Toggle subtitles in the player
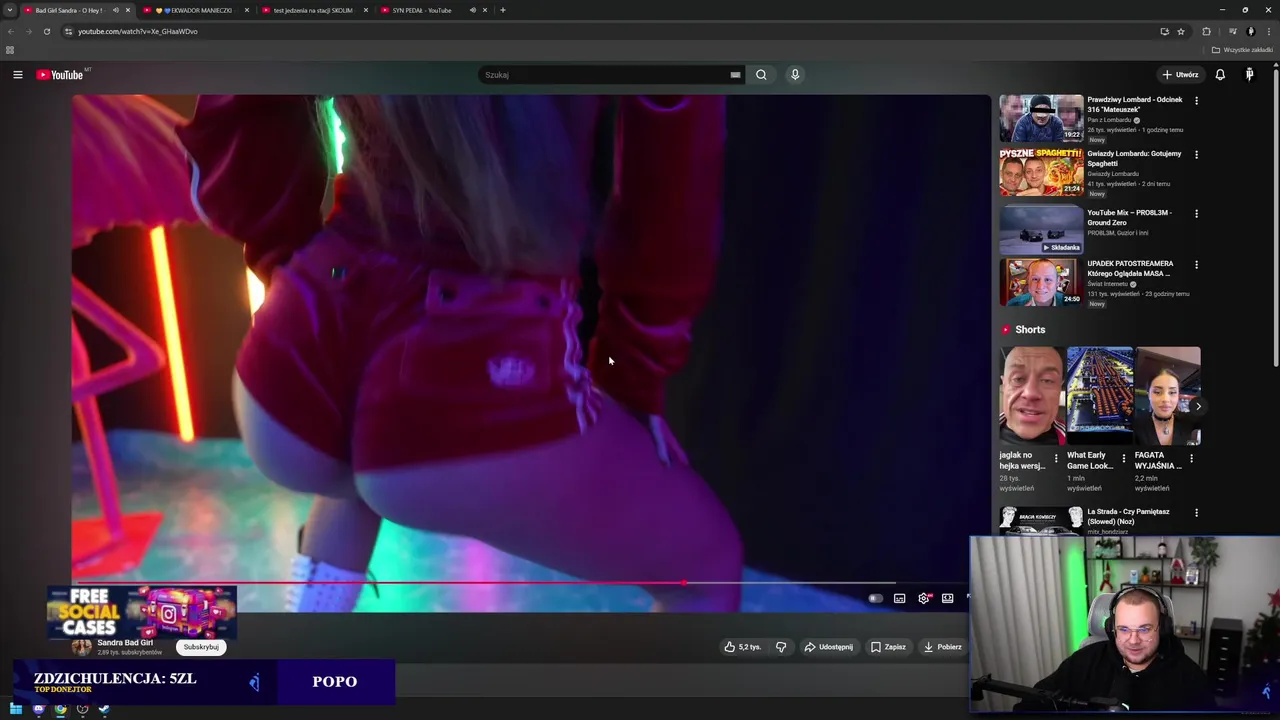The image size is (1280, 720). click(899, 598)
